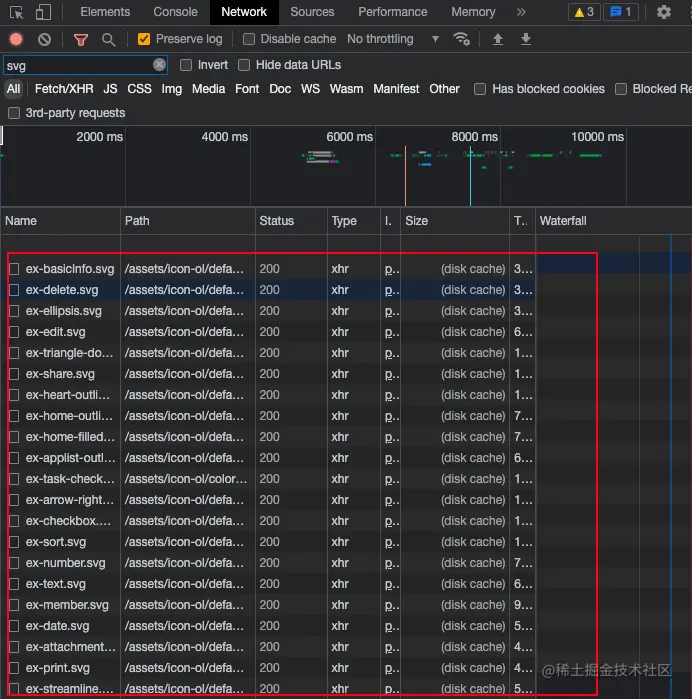
Task: Export HAR file with download arrow
Action: pos(526,39)
